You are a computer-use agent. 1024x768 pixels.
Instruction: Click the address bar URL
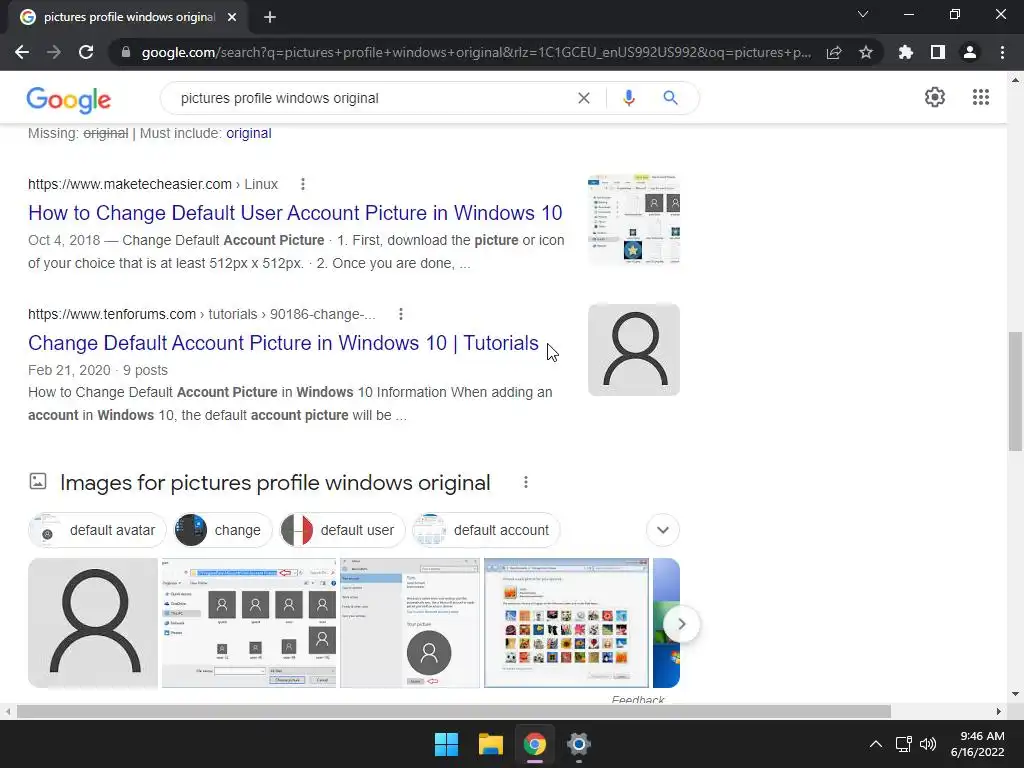[x=476, y=52]
